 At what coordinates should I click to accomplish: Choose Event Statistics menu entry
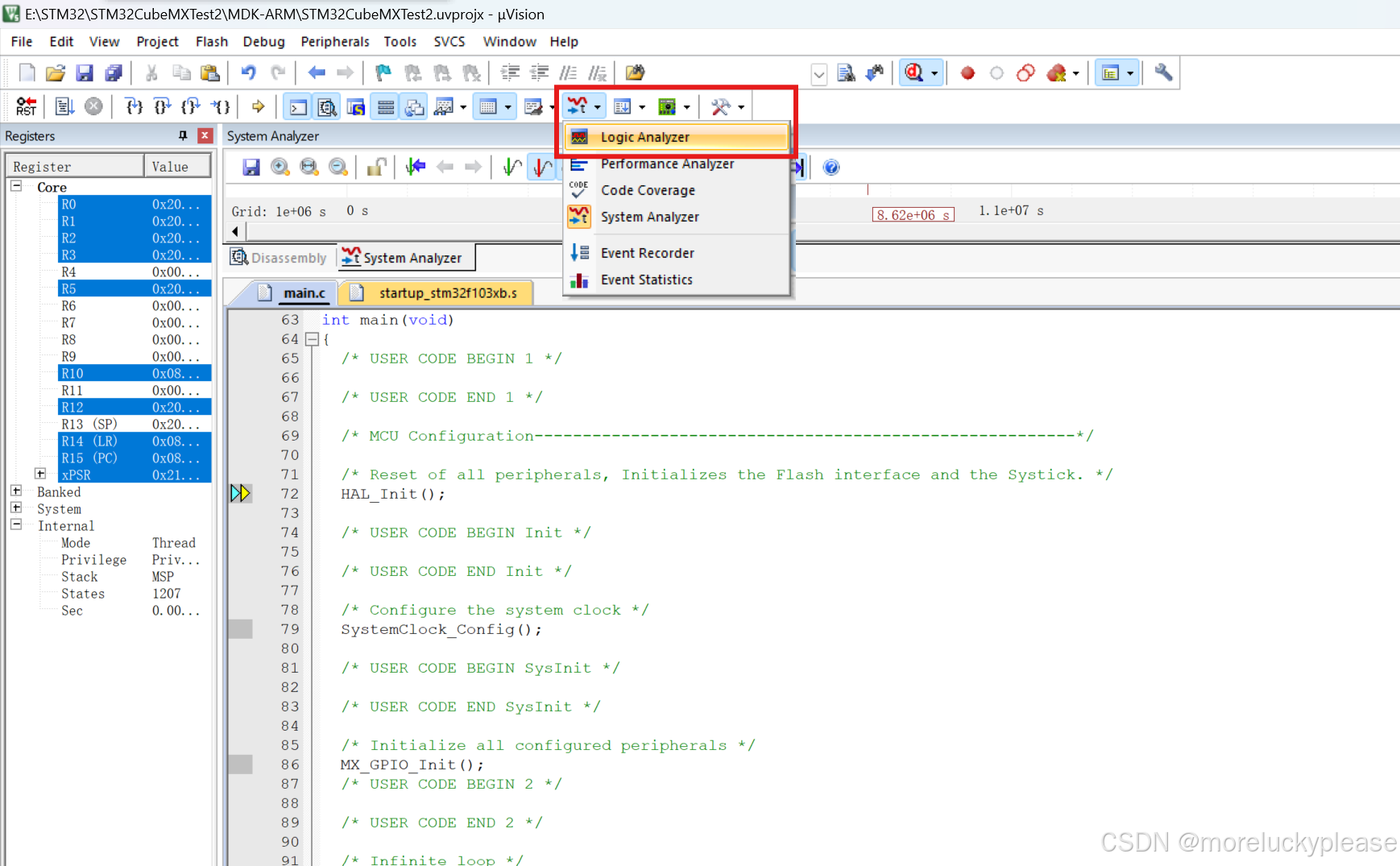676,280
